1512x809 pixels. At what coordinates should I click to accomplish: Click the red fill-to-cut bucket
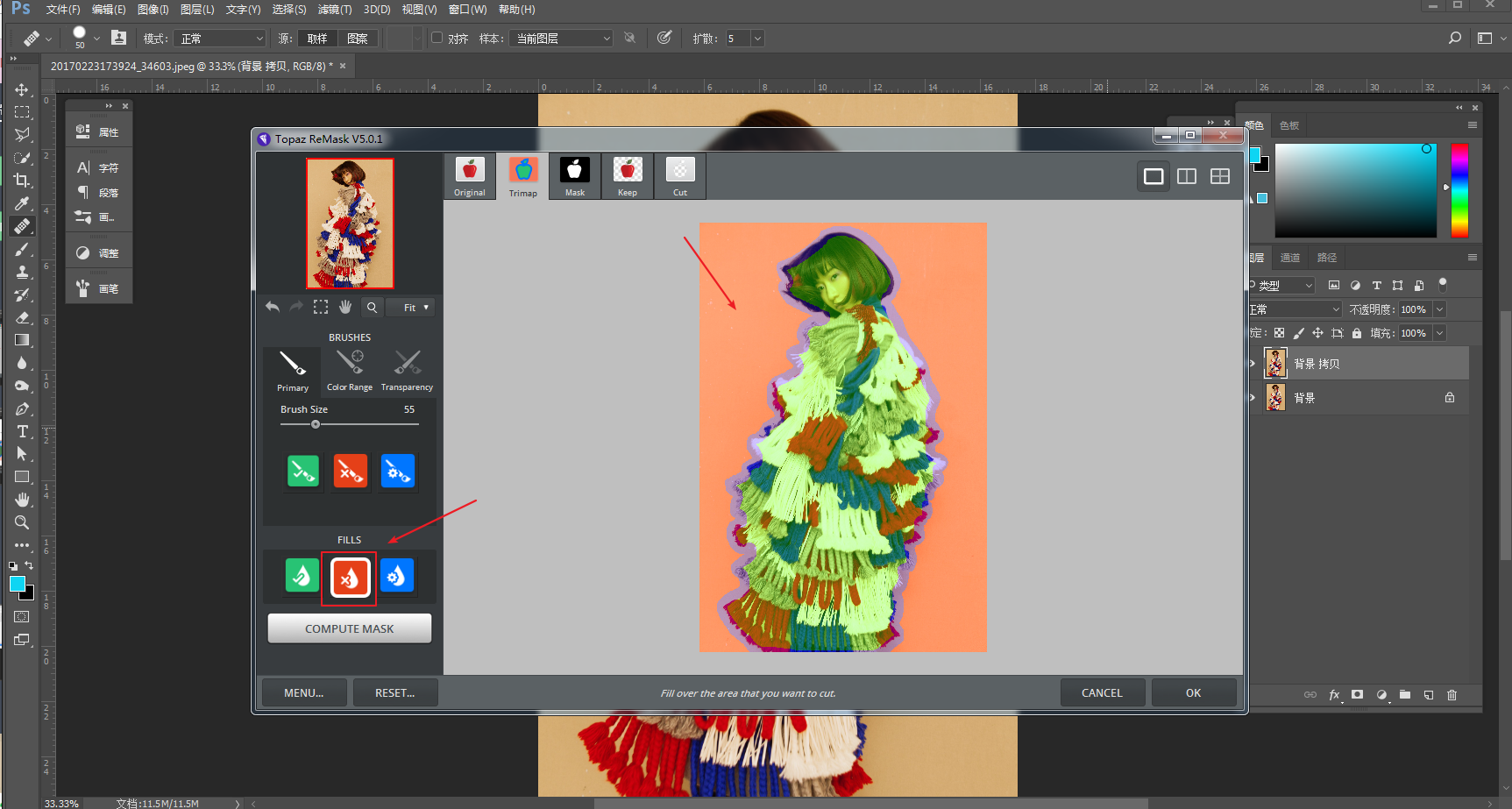pos(350,578)
